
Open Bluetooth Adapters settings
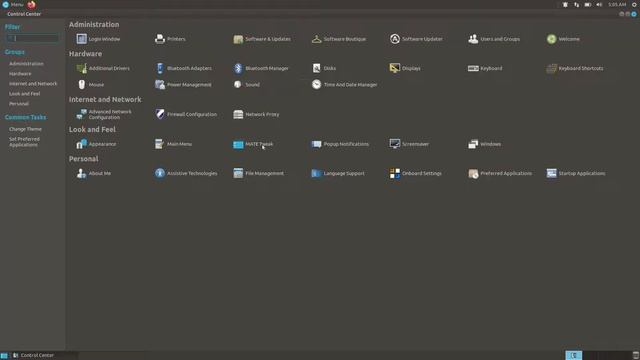point(183,68)
